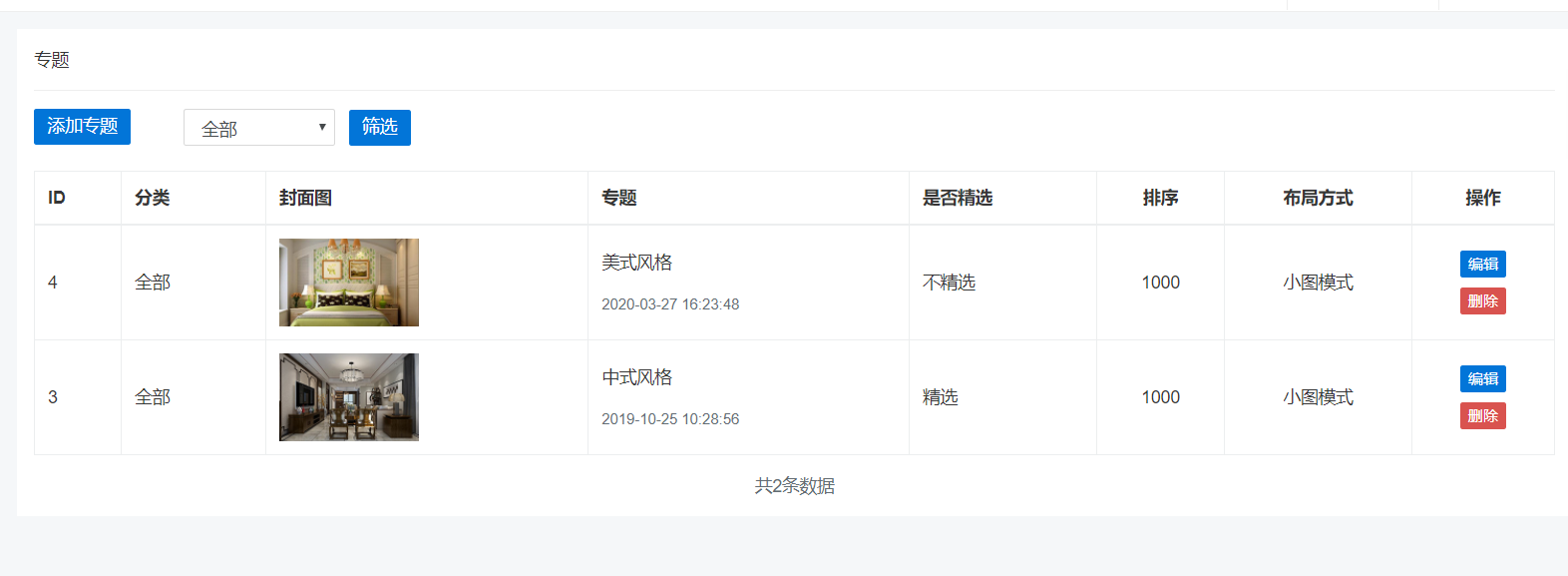This screenshot has height=576, width=1568.
Task: Click the 操作 column header
Action: [1483, 198]
